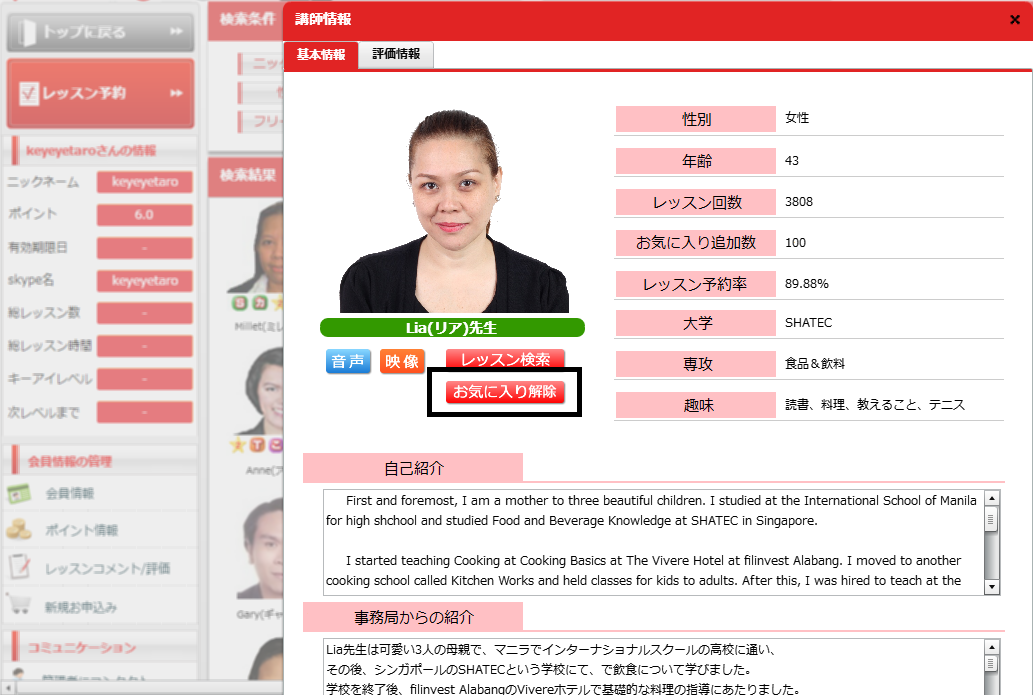
Task: Click the トップに戻る door icon
Action: [x=26, y=32]
